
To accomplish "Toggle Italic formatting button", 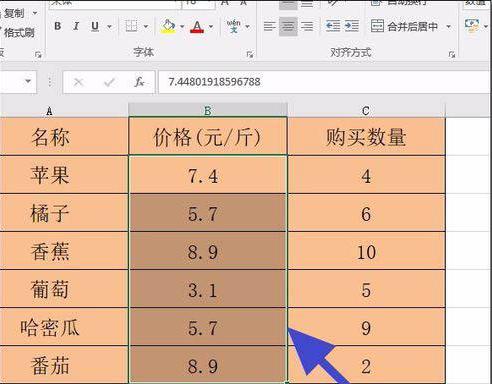I will (76, 26).
